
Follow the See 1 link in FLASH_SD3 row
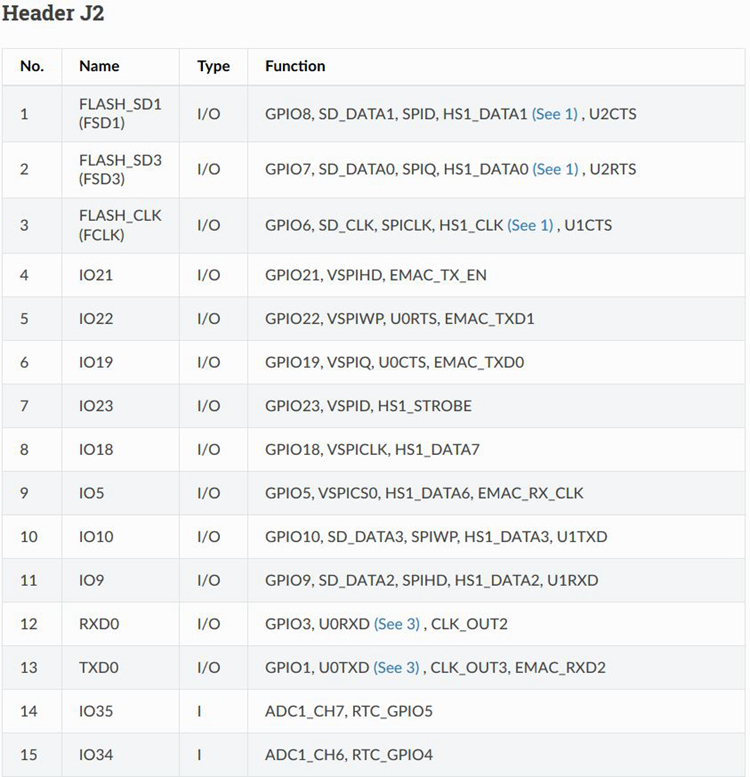coord(554,169)
